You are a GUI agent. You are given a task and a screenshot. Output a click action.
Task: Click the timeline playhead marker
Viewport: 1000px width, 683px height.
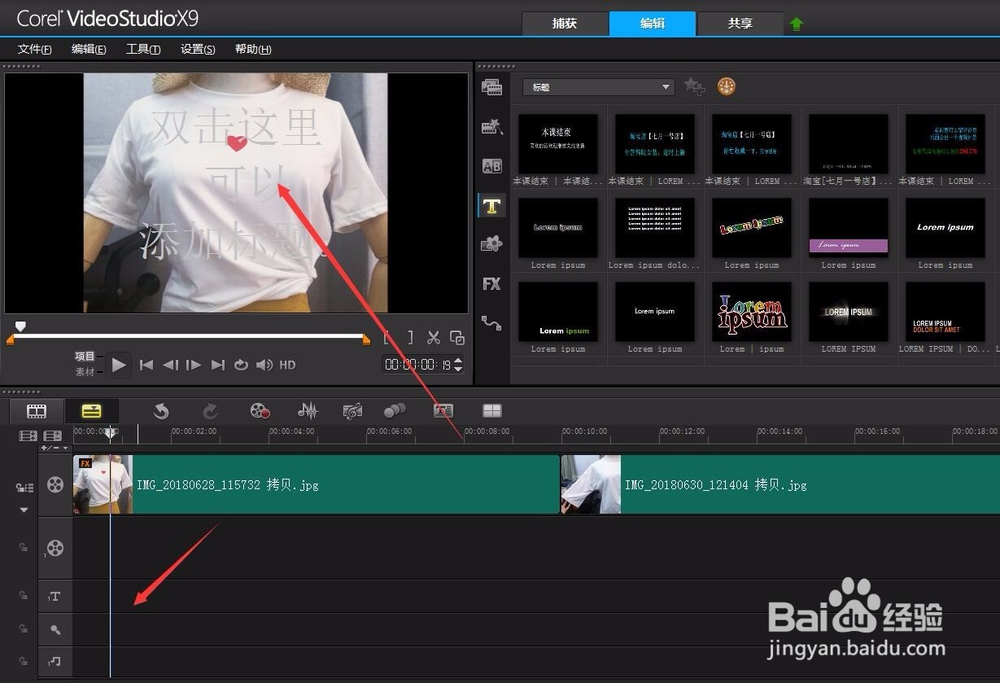[x=110, y=433]
